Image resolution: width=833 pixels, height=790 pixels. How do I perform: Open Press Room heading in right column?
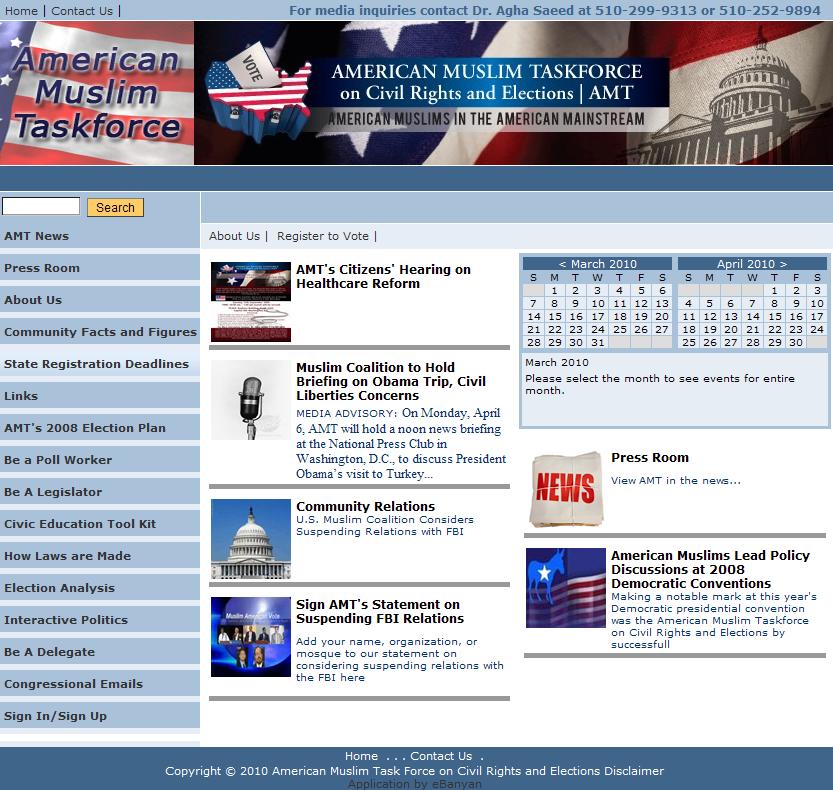coord(650,457)
